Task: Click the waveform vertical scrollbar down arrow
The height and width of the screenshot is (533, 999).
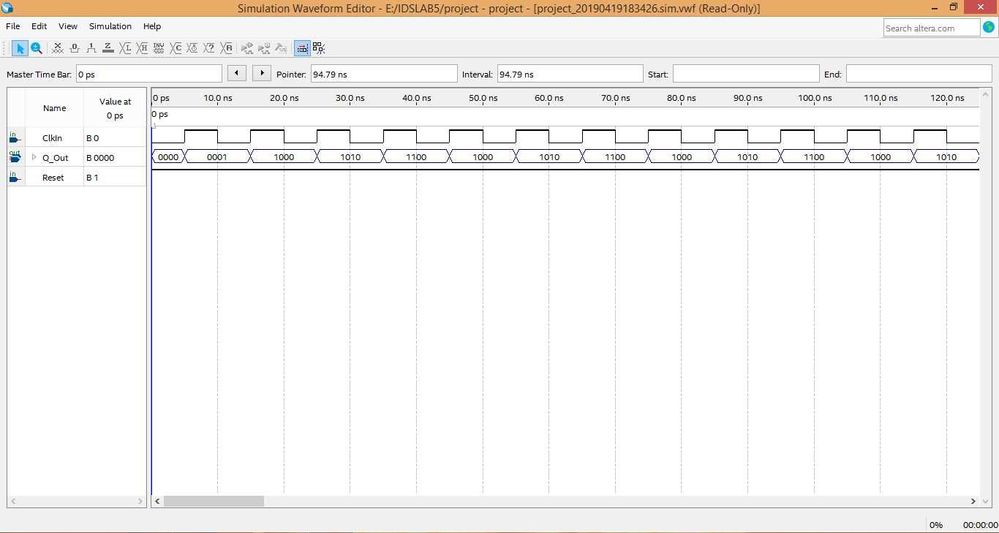Action: 986,502
